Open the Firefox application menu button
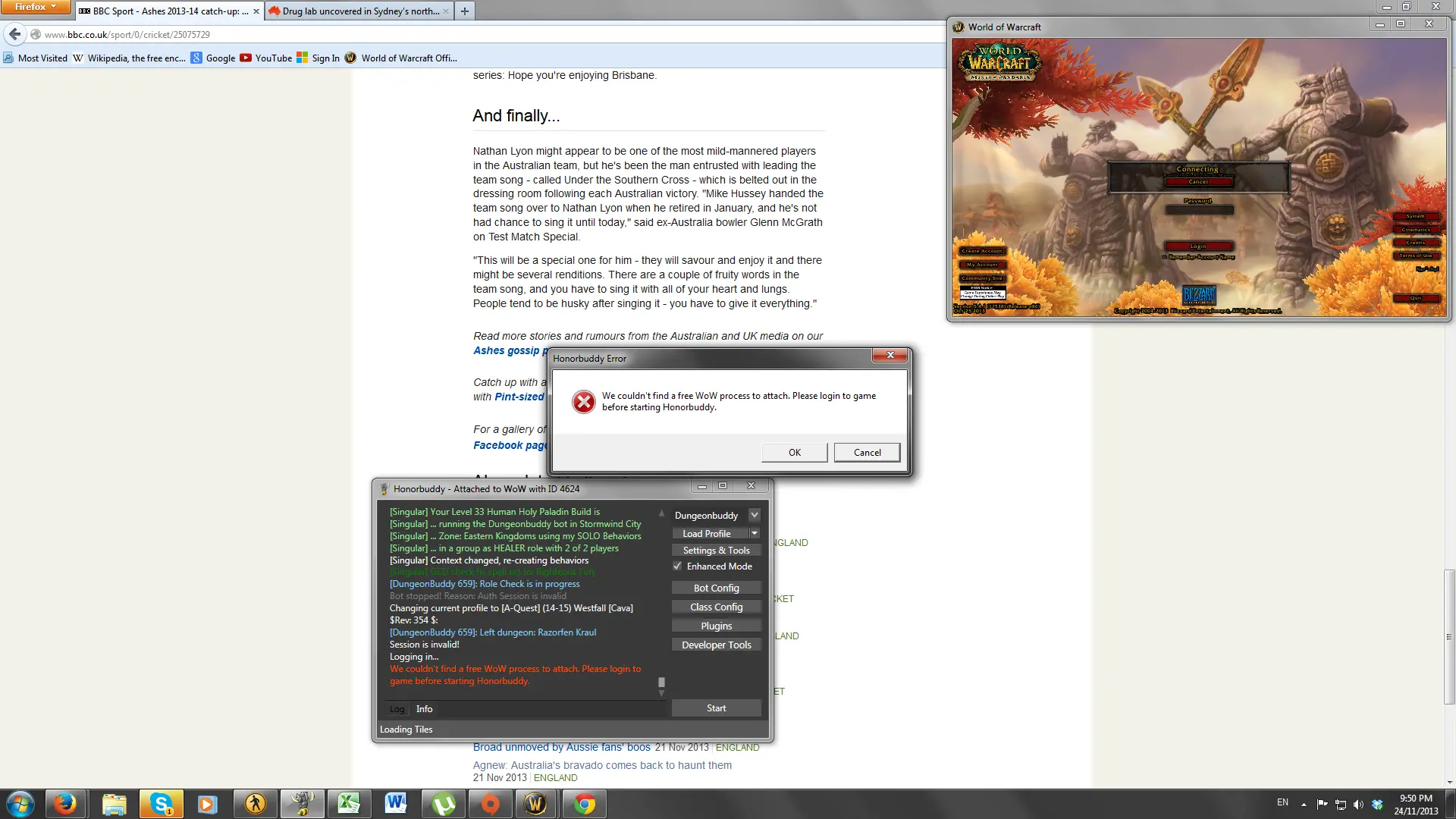 [x=35, y=7]
